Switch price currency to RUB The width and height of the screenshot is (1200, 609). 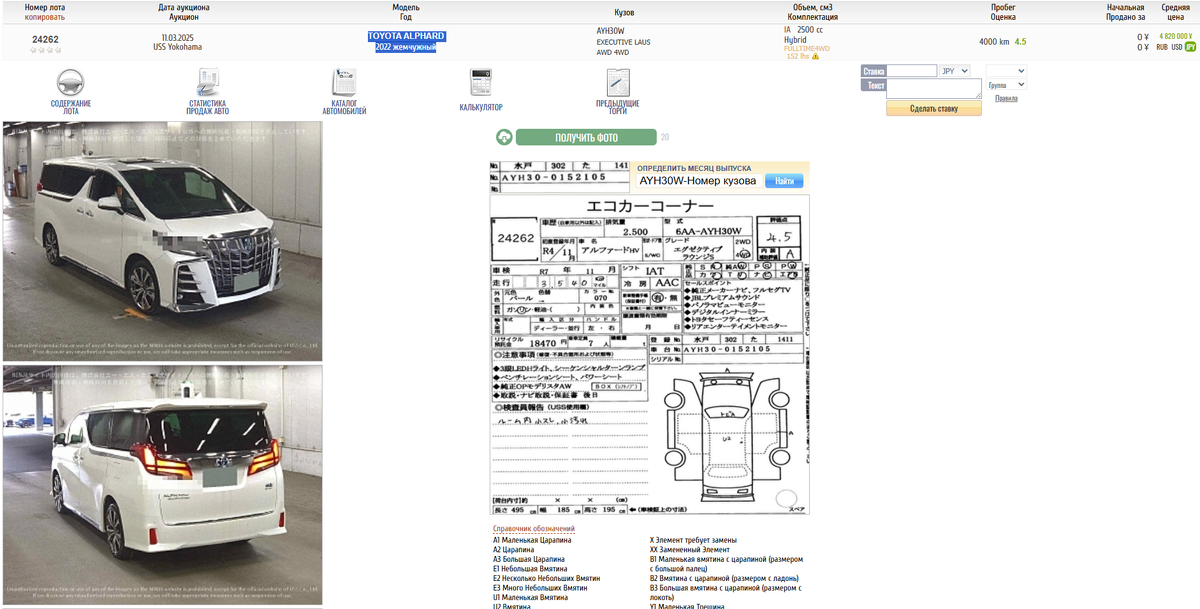(x=1162, y=47)
